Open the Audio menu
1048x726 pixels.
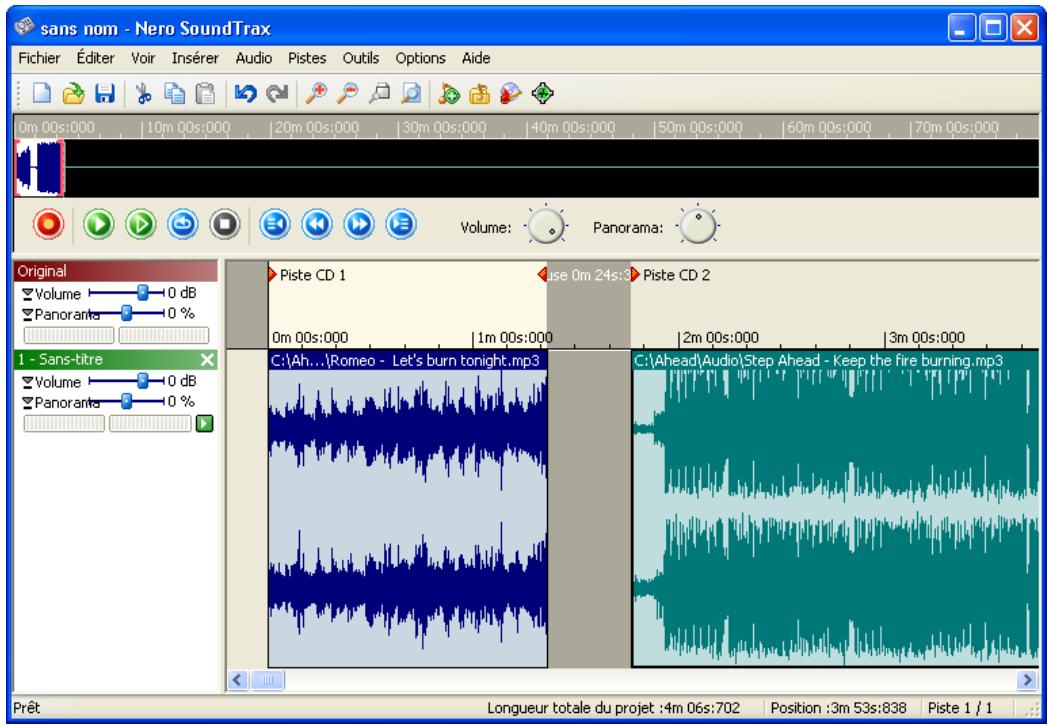[254, 58]
